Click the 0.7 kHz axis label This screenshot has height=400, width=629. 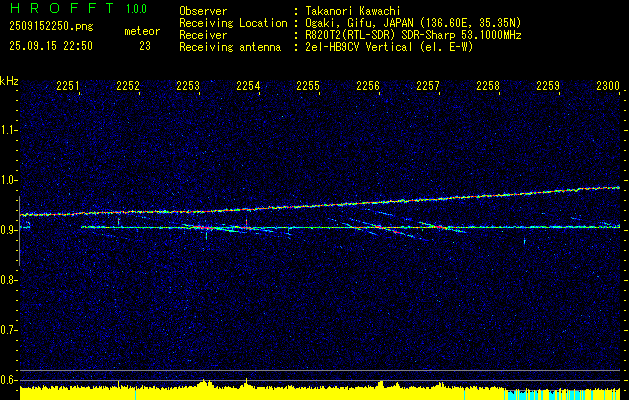[x=8, y=330]
